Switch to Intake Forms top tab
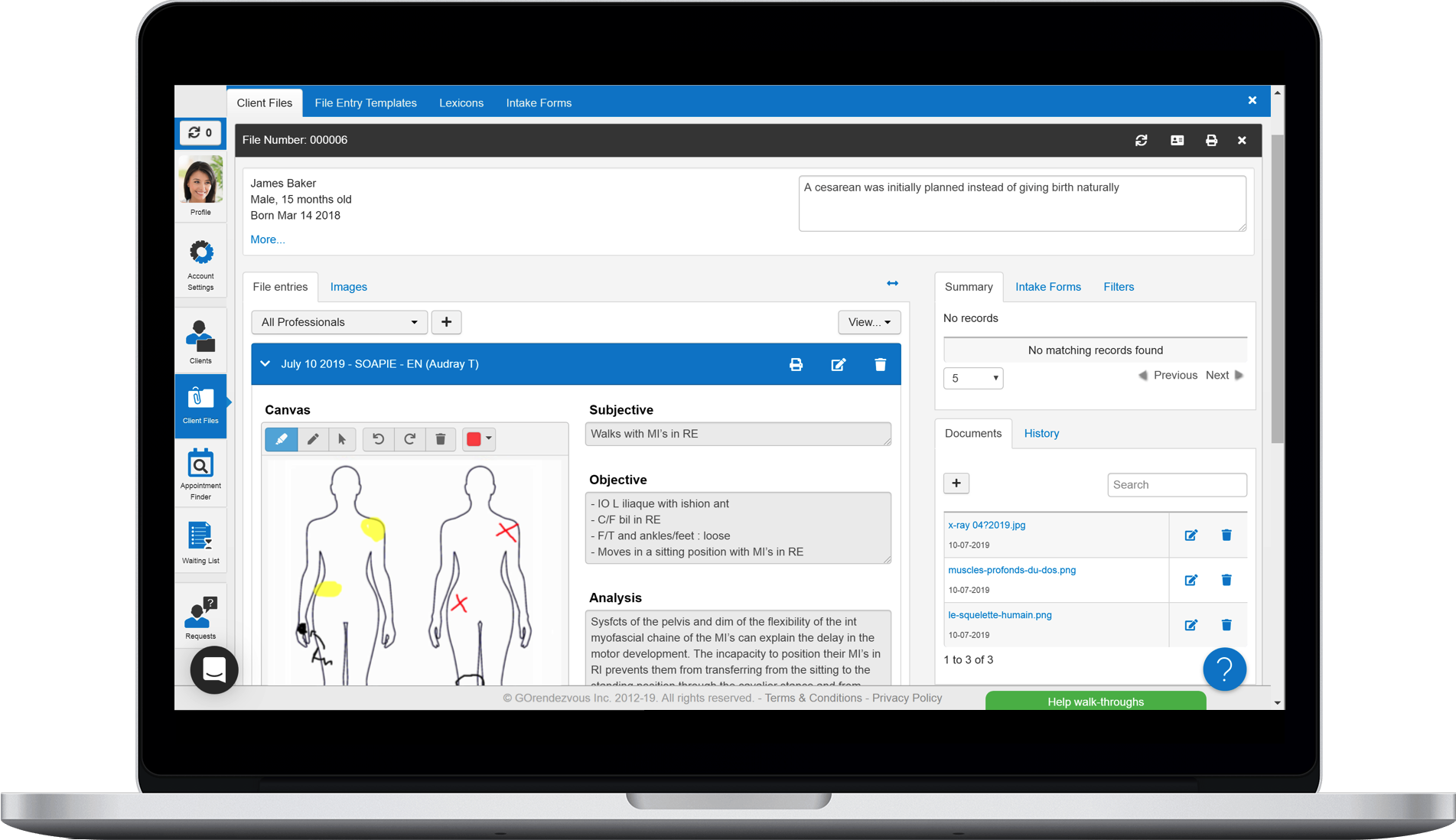The height and width of the screenshot is (840, 1456). tap(539, 103)
